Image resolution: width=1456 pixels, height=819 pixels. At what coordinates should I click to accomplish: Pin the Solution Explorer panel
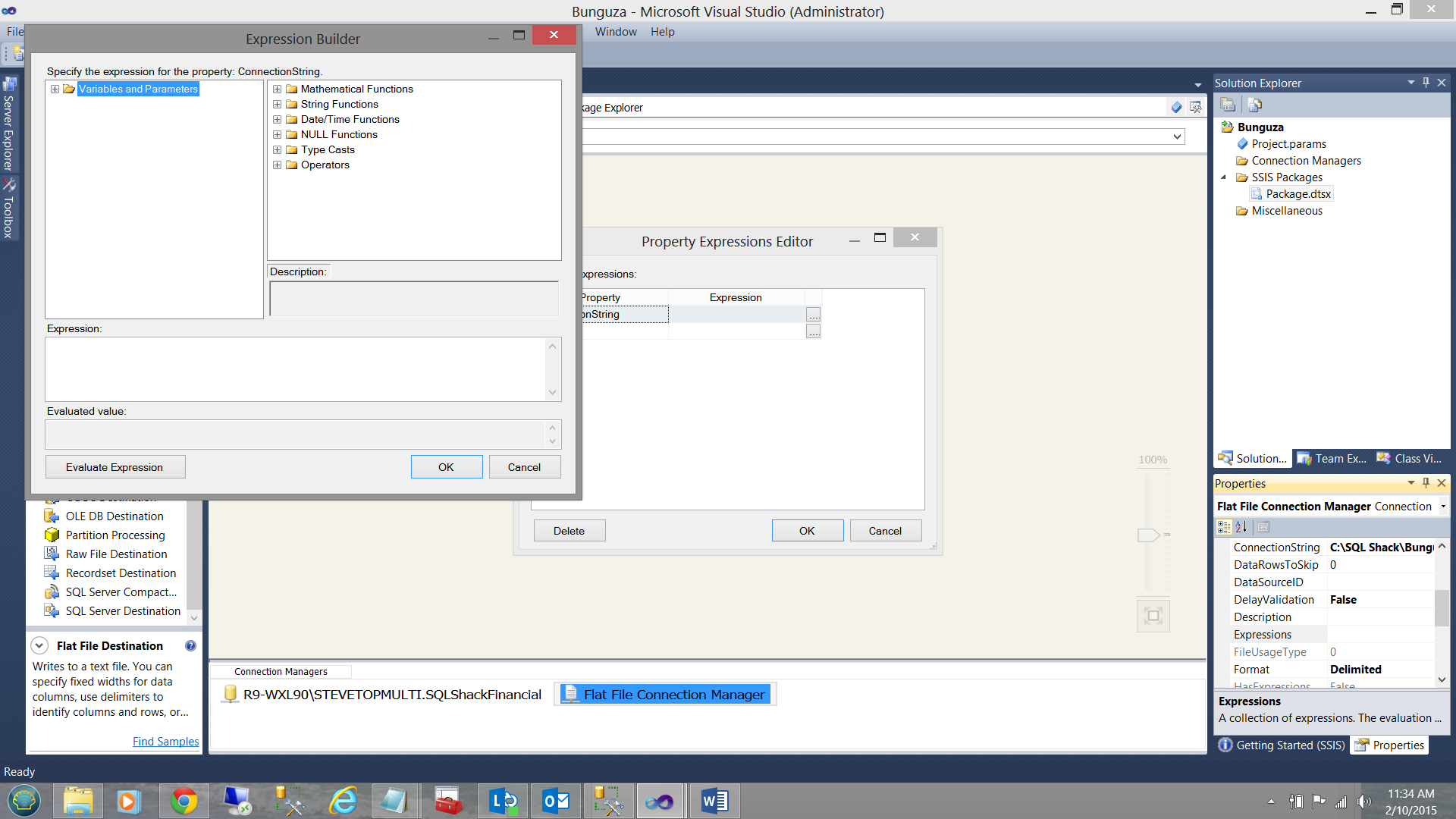[x=1426, y=83]
